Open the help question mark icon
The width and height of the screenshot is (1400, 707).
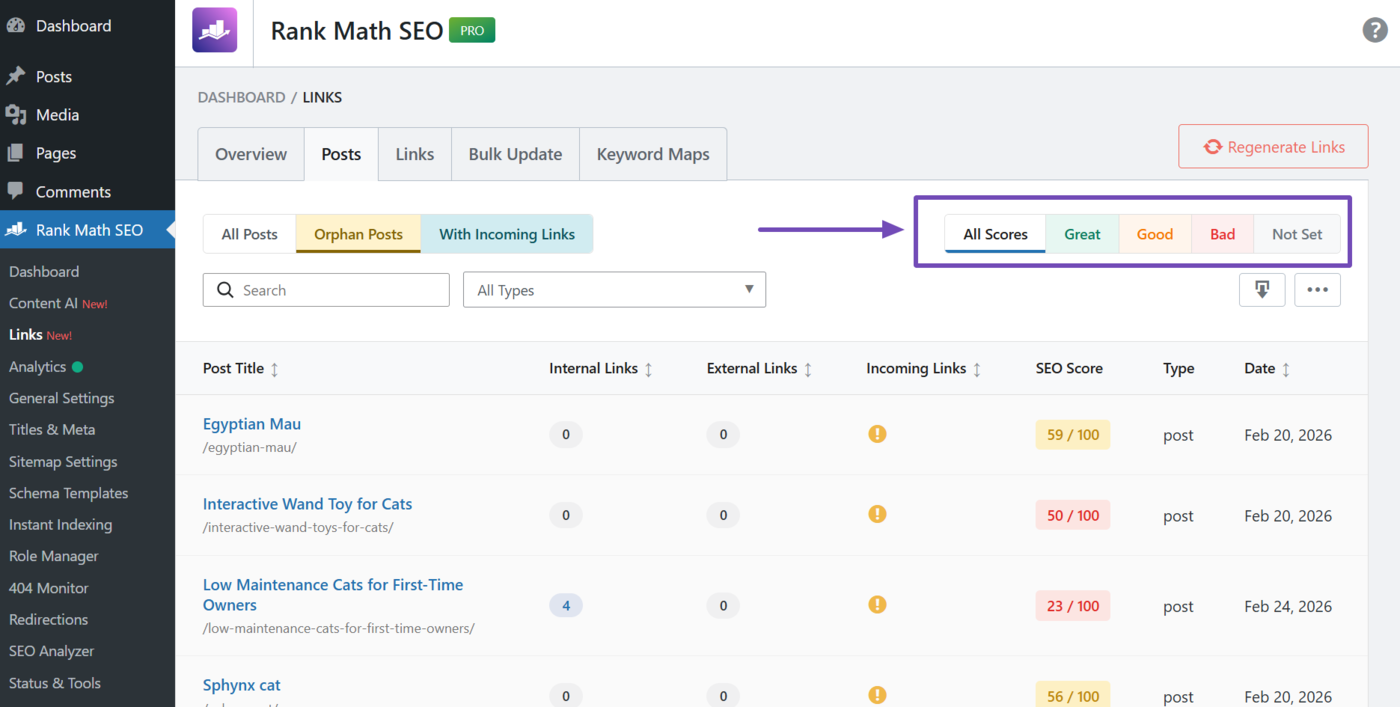[1375, 30]
